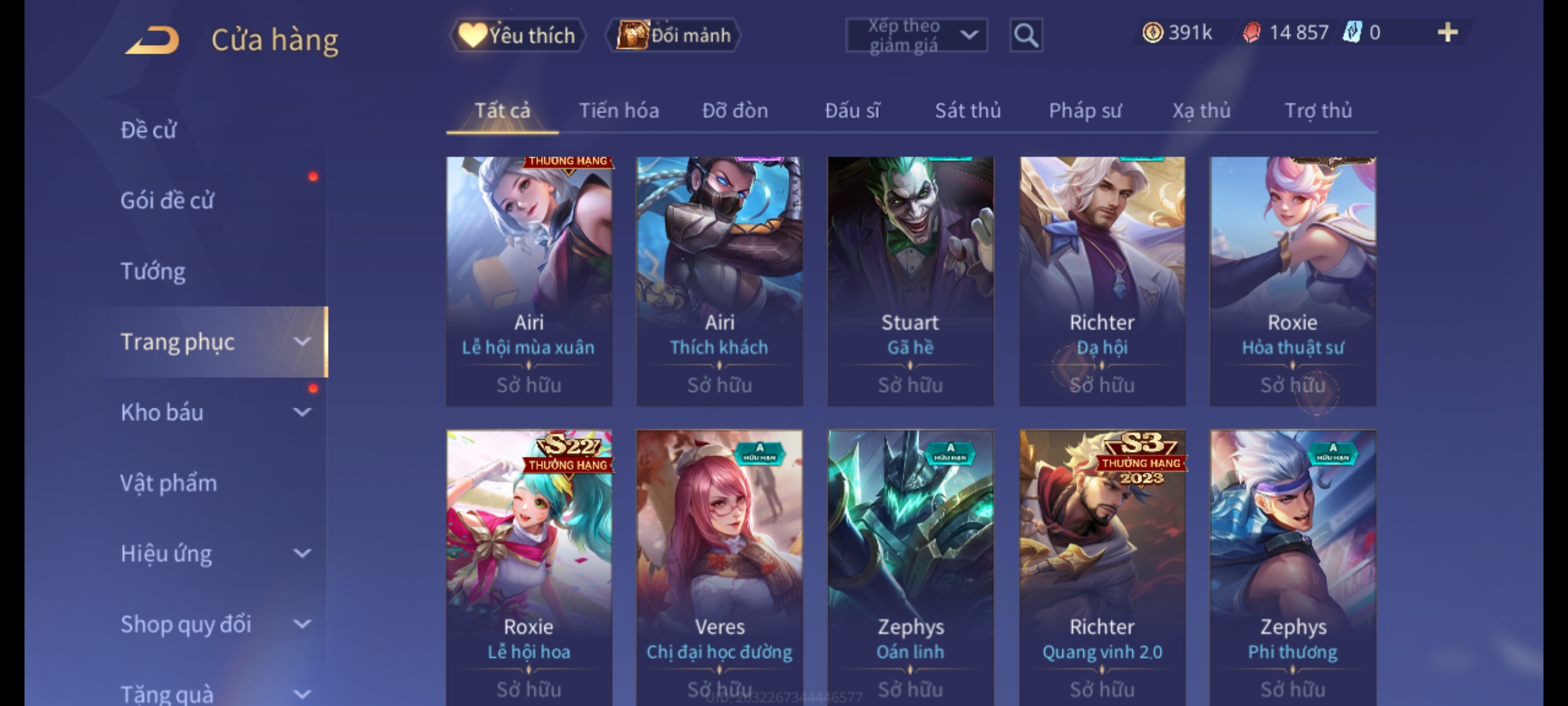The height and width of the screenshot is (706, 1568).
Task: Tap the blue voucher currency icon
Action: coord(1352,32)
